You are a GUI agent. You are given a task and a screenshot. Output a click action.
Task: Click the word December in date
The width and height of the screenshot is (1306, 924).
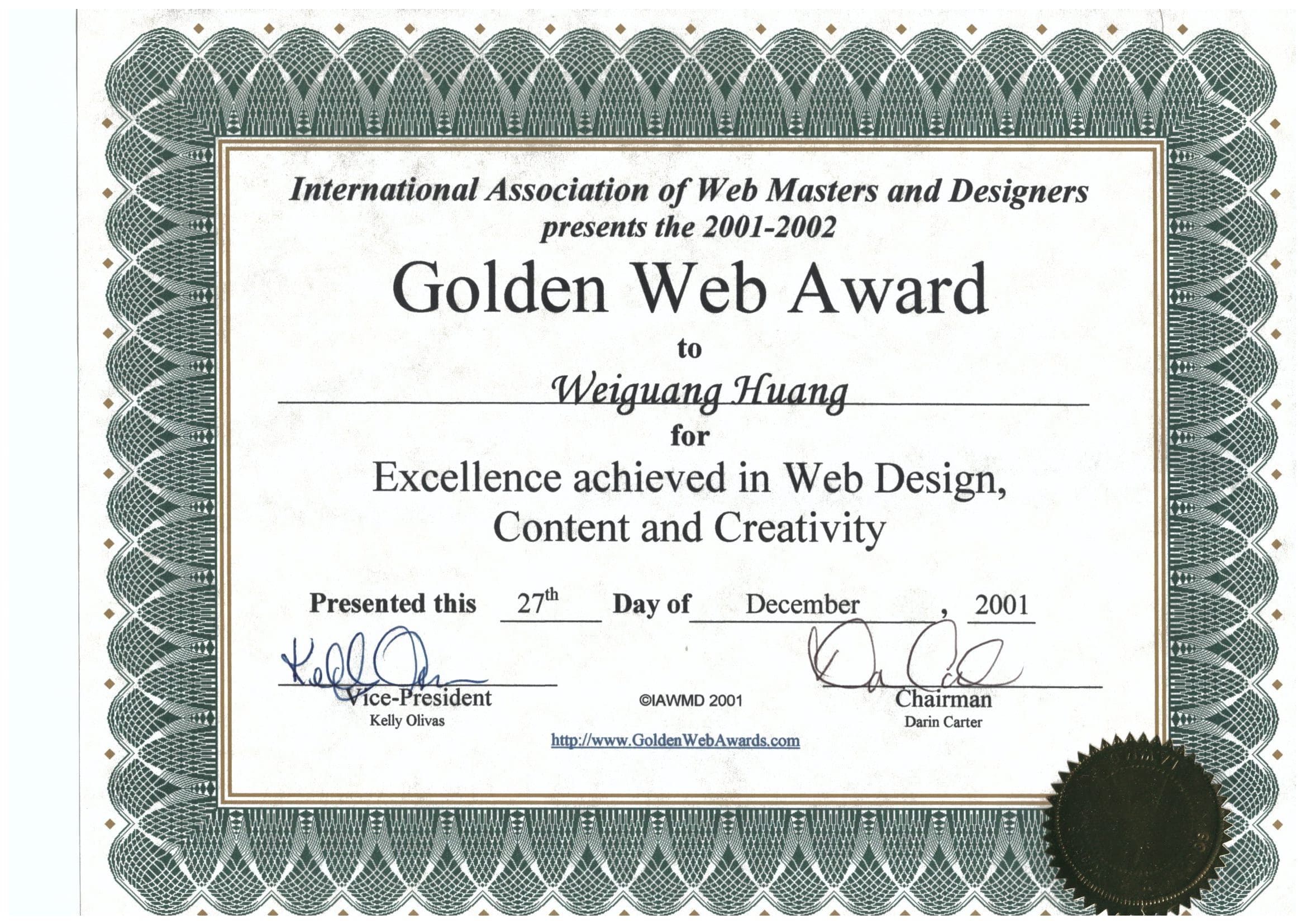802,604
